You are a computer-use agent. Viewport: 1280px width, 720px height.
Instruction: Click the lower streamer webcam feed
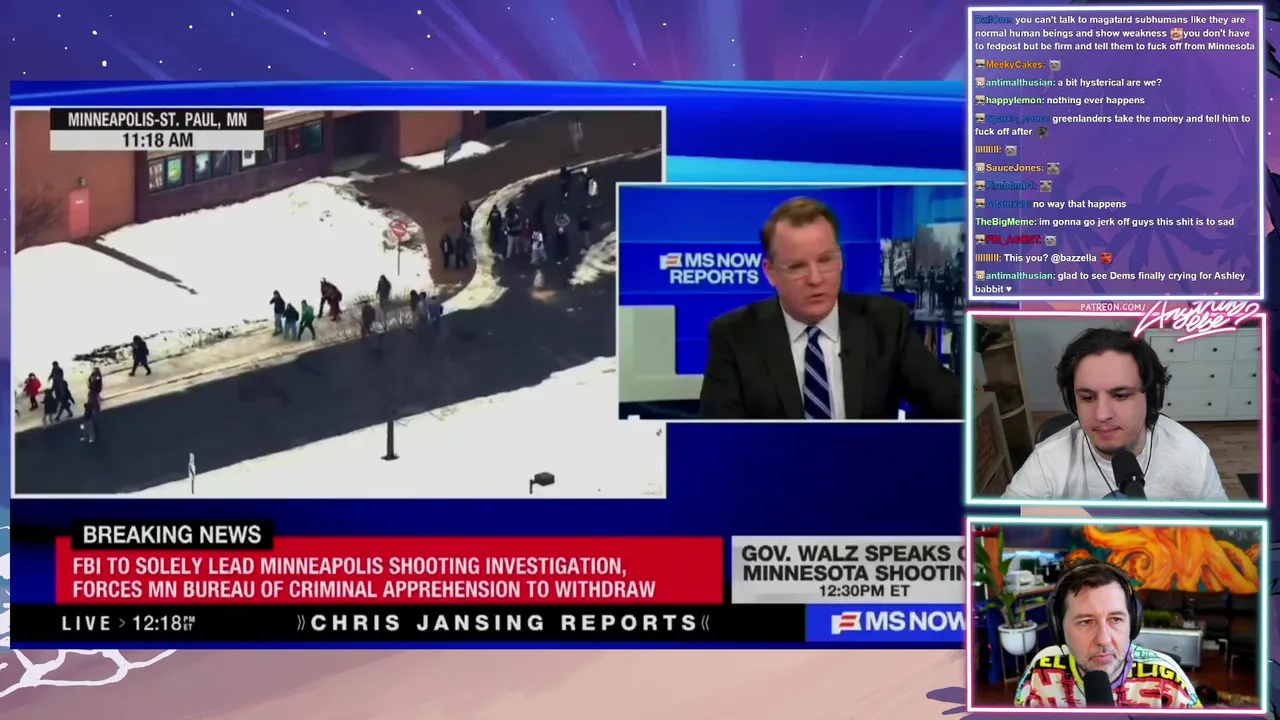pos(1115,614)
